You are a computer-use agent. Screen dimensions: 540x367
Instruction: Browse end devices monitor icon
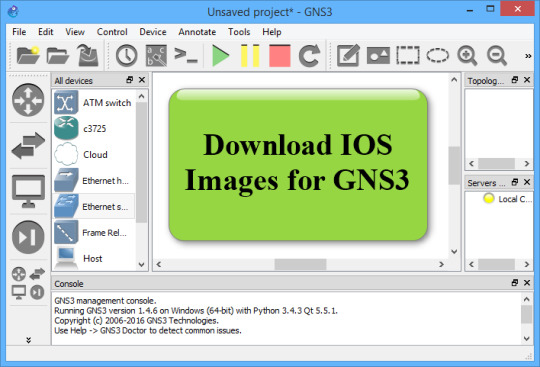click(x=28, y=191)
